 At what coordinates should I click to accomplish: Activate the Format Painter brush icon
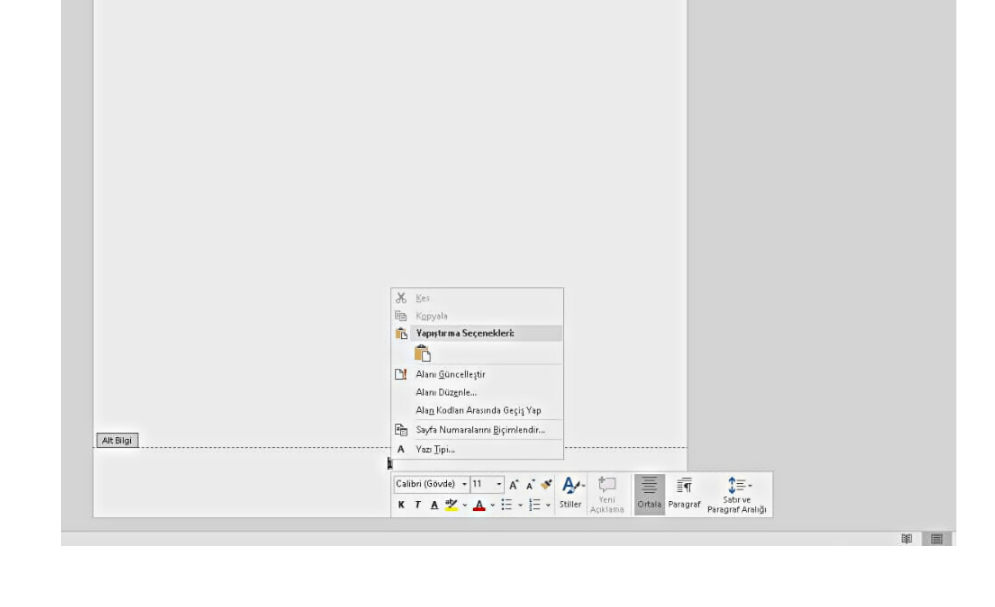[x=546, y=484]
